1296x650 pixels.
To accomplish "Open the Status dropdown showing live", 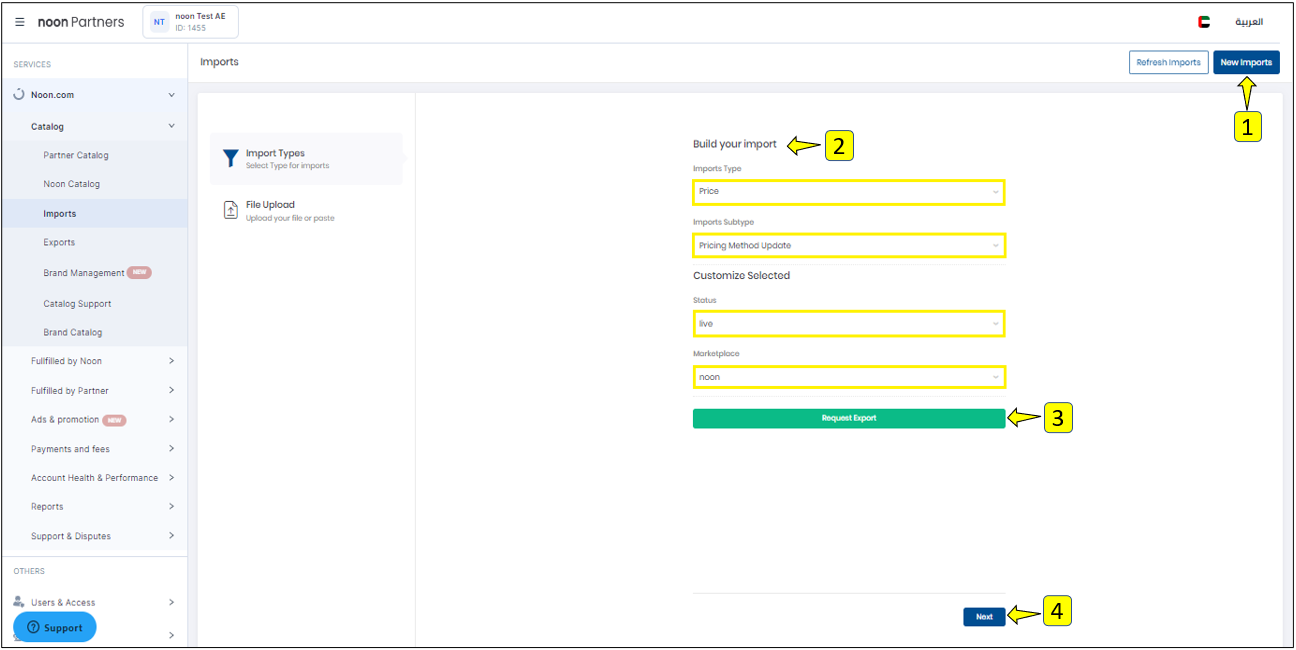I will coord(848,324).
